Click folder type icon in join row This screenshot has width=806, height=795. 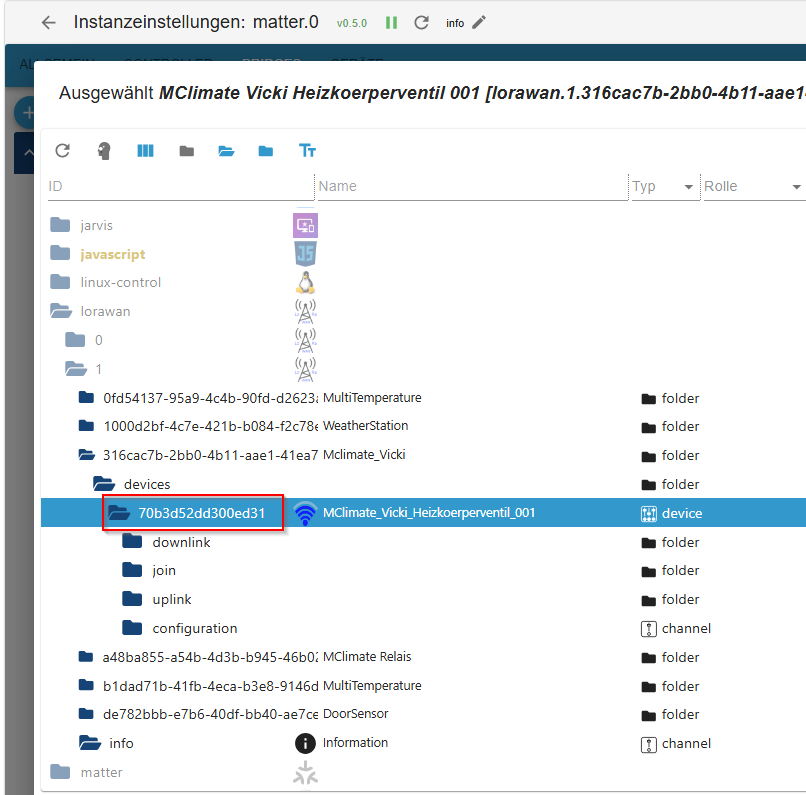649,571
